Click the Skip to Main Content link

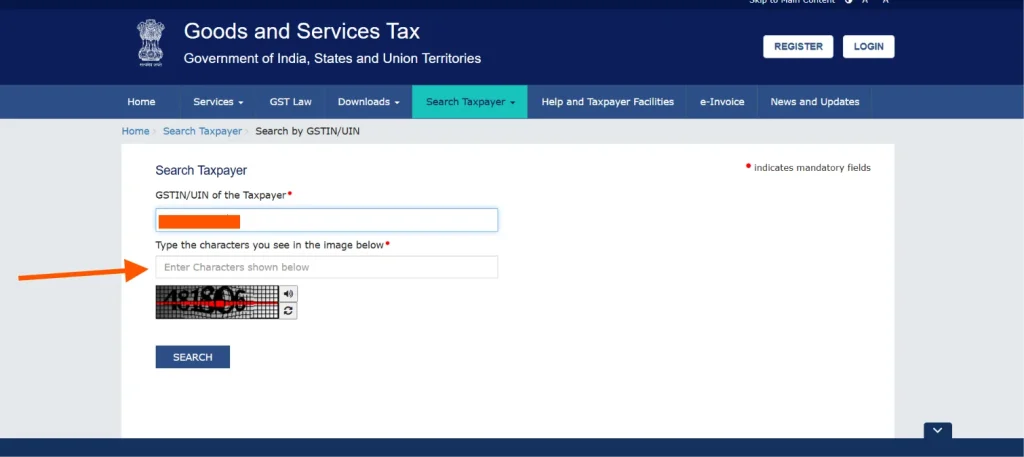coord(792,2)
